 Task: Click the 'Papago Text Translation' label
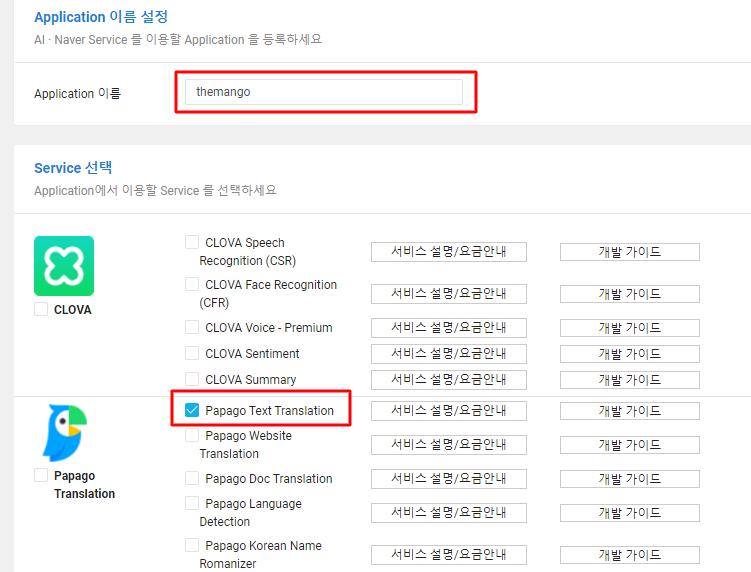[x=269, y=411]
